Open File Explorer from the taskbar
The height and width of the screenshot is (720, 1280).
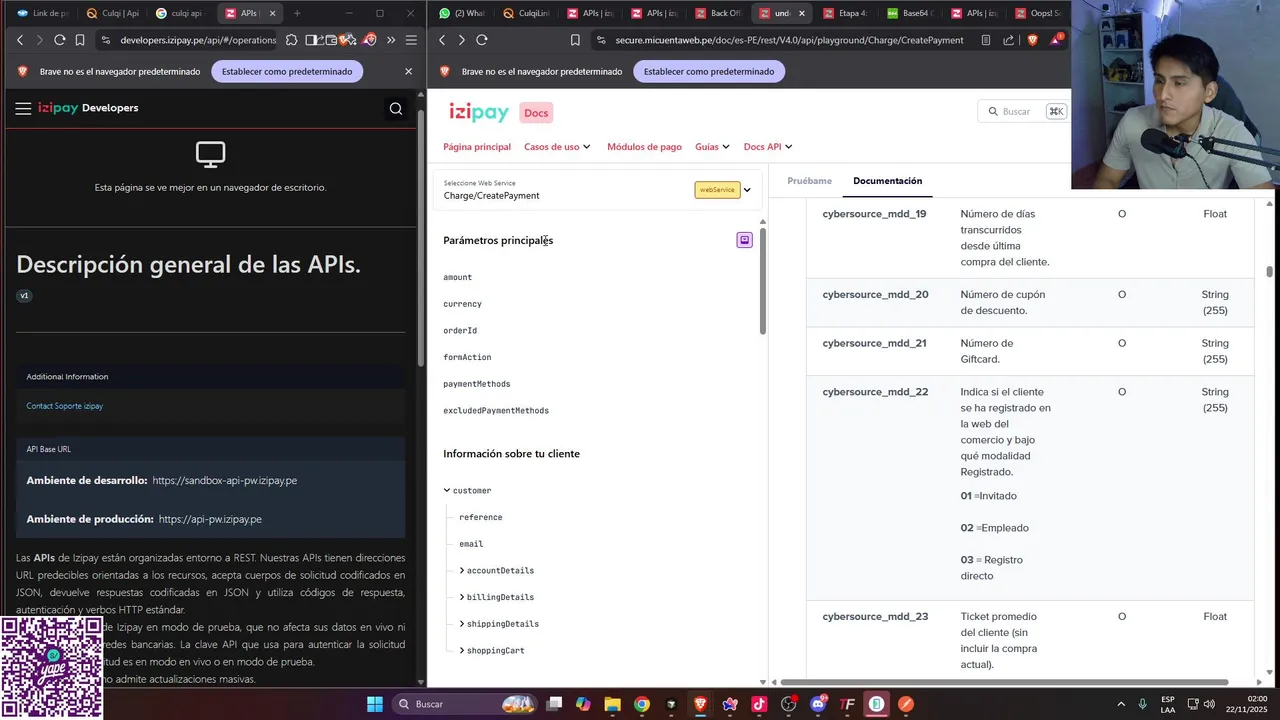pyautogui.click(x=612, y=704)
